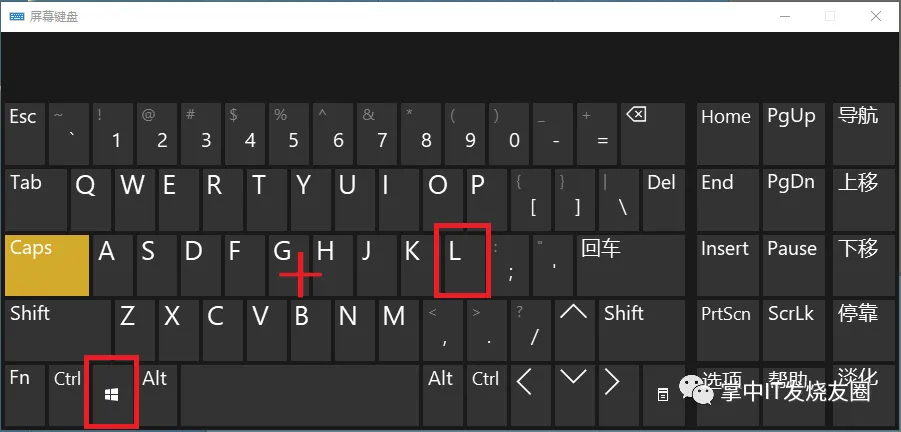Viewport: 901px width, 432px height.
Task: Toggle the Fn key
Action: tap(25, 394)
